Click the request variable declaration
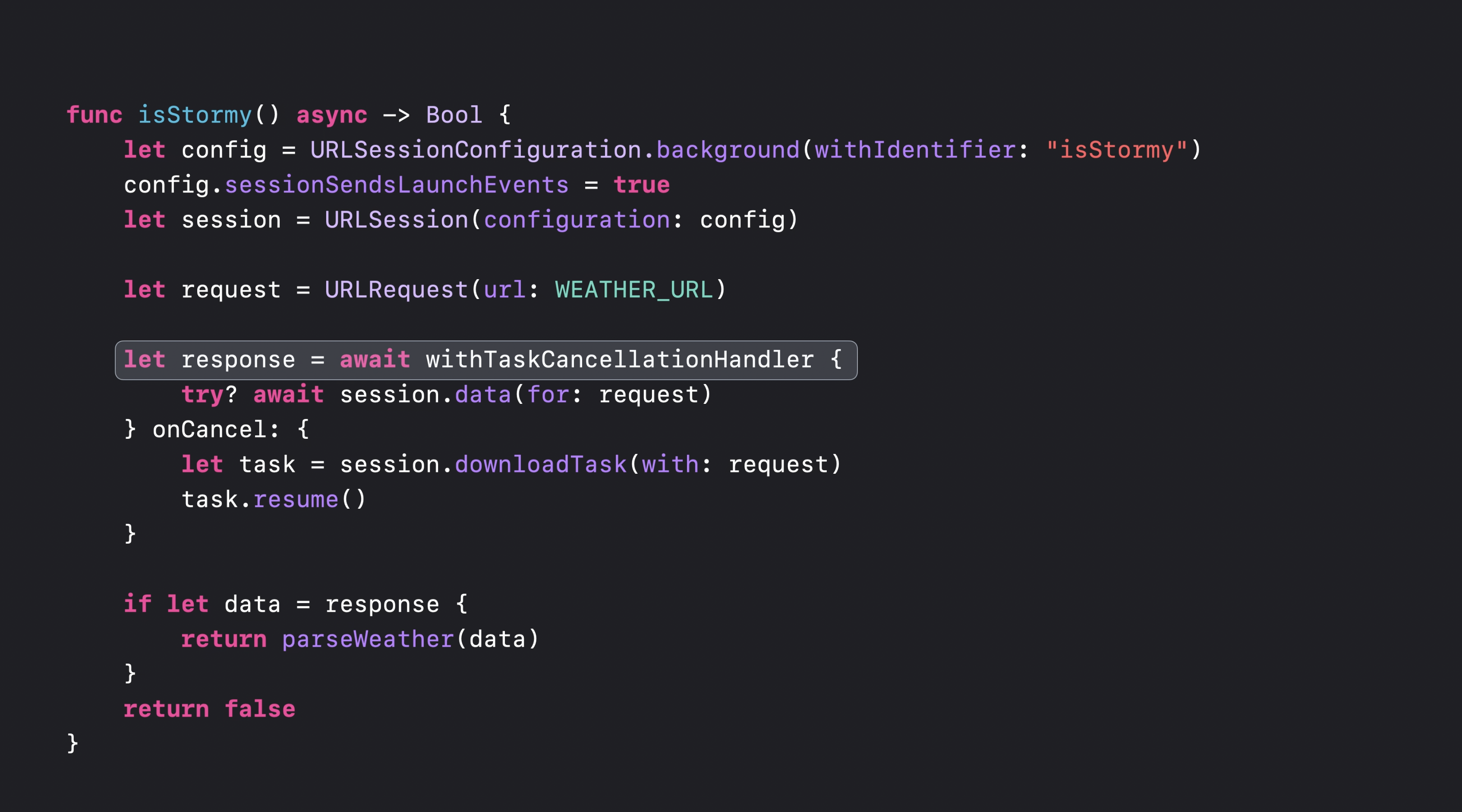1462x812 pixels. point(231,290)
